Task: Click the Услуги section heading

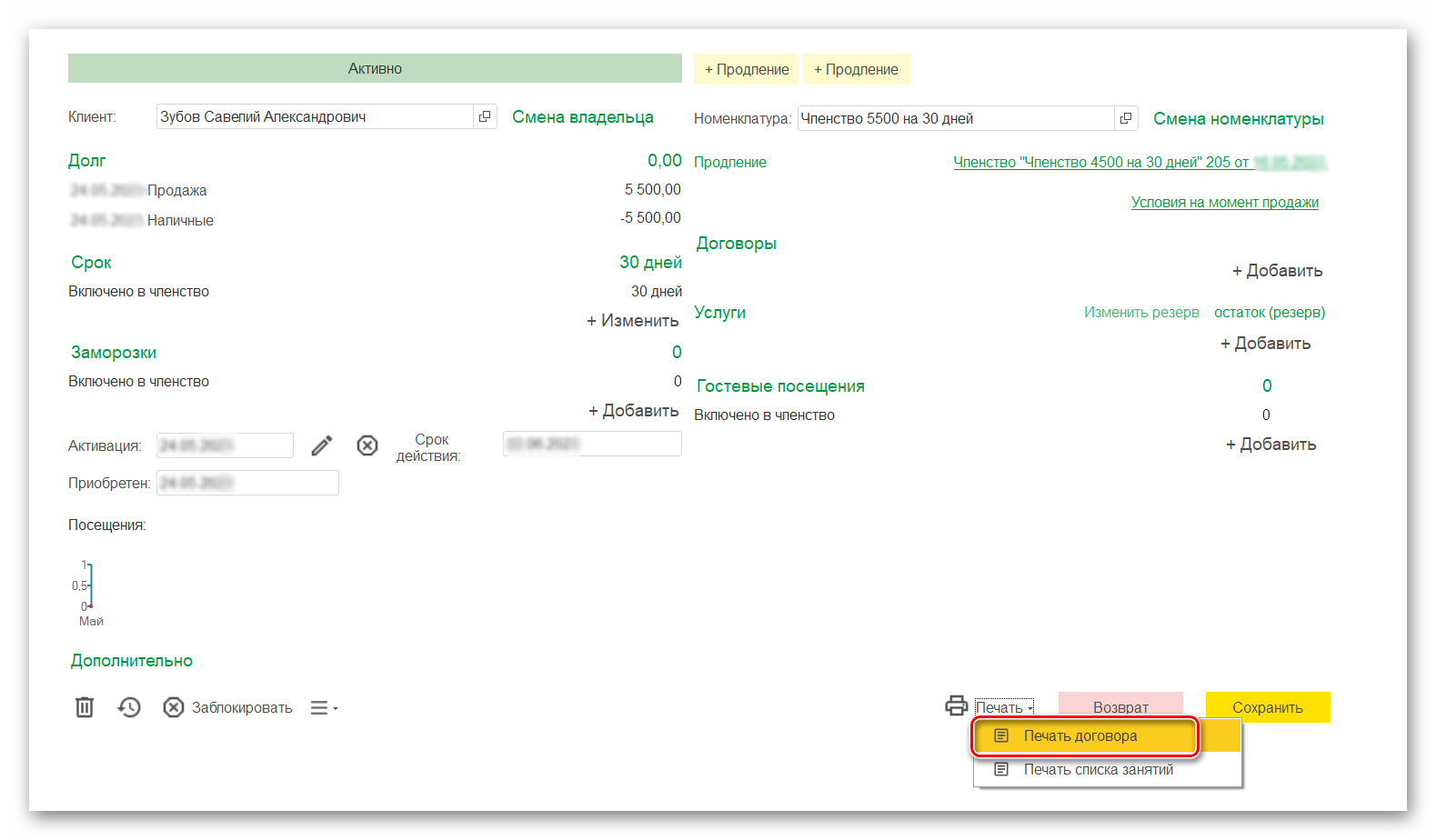Action: [719, 313]
